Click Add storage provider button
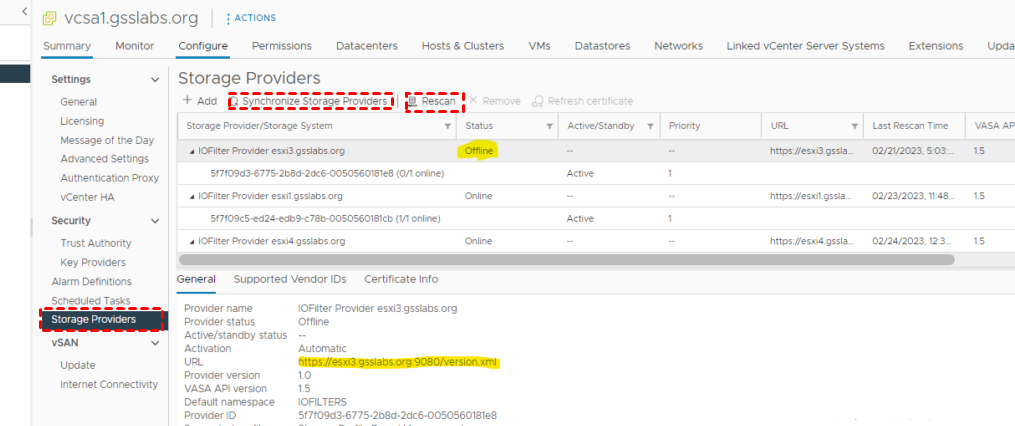This screenshot has width=1015, height=426. [x=199, y=101]
